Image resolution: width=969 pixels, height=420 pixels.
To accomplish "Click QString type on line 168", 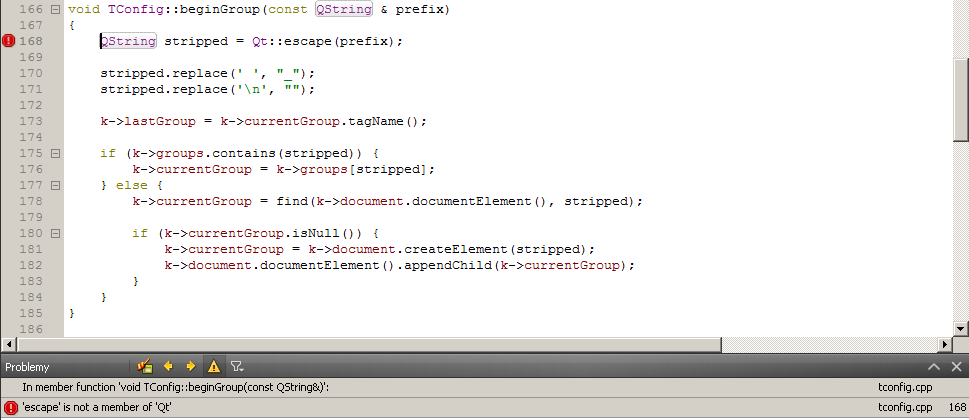I will point(129,41).
